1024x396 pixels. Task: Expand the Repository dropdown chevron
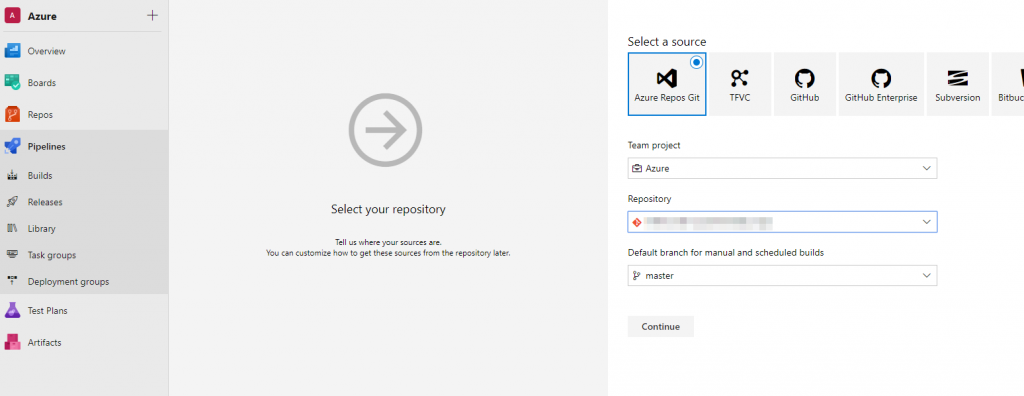point(926,222)
